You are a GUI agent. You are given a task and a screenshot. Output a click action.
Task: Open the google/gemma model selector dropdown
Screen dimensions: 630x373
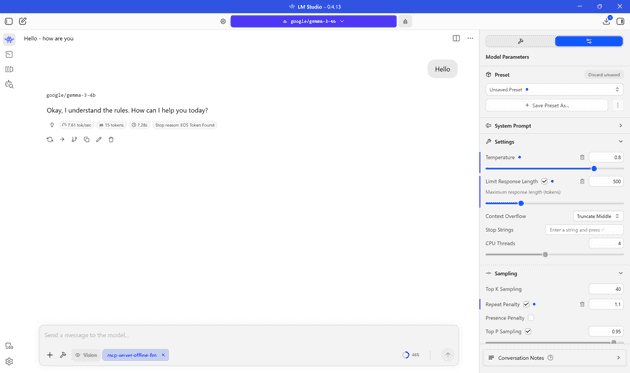pos(313,21)
